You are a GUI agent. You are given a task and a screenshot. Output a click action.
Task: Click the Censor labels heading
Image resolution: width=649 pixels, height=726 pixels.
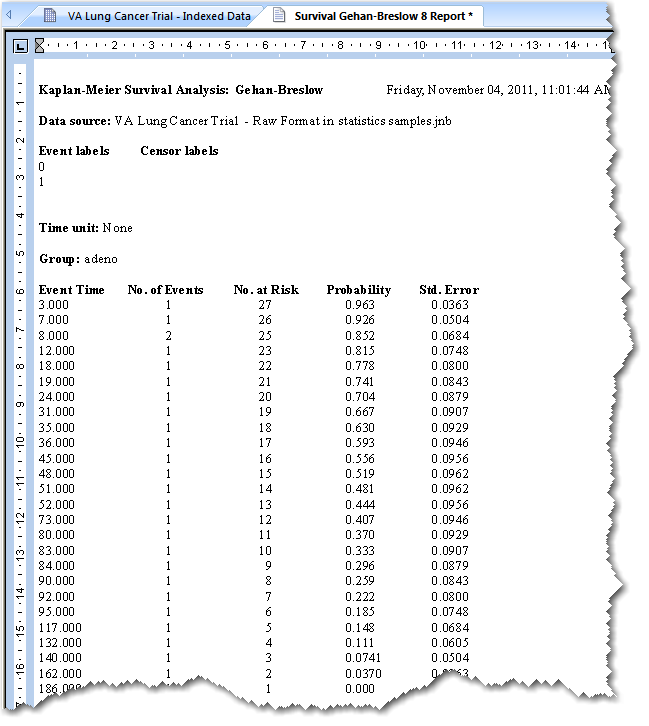pos(179,151)
